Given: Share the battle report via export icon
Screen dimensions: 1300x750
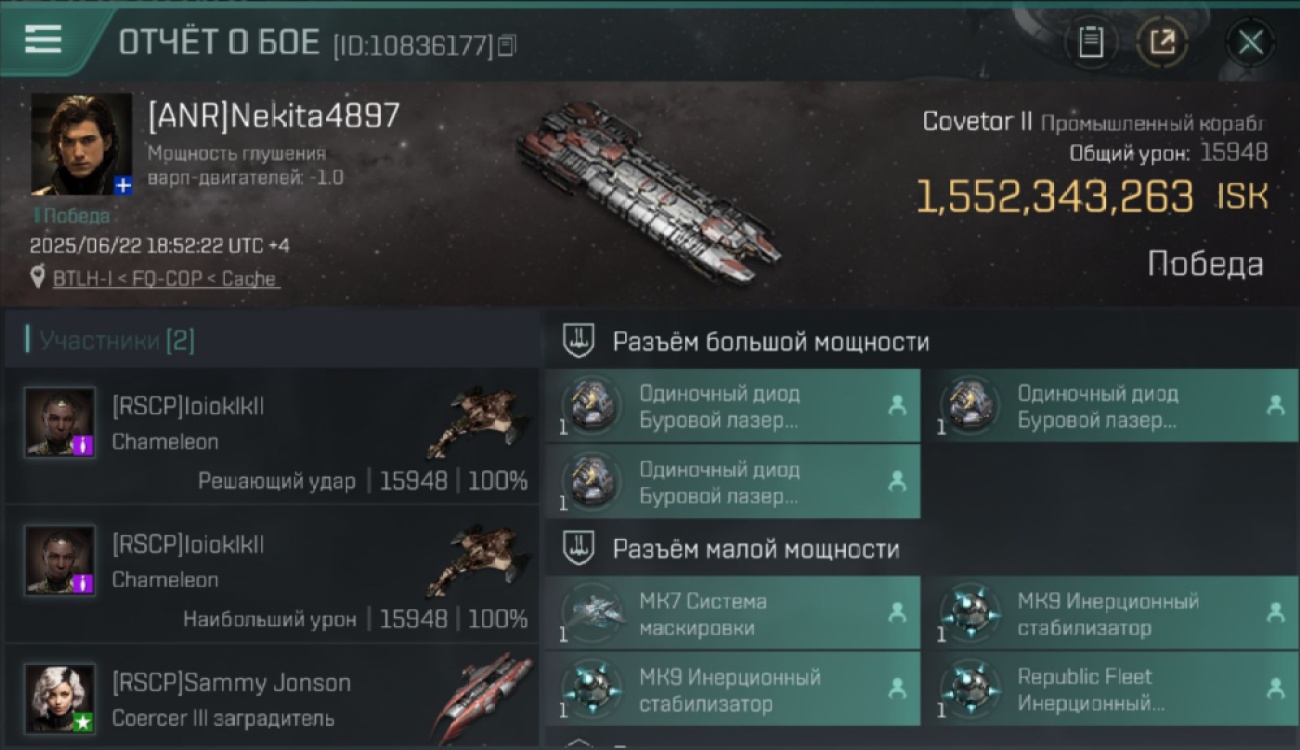Looking at the screenshot, I should (1162, 43).
